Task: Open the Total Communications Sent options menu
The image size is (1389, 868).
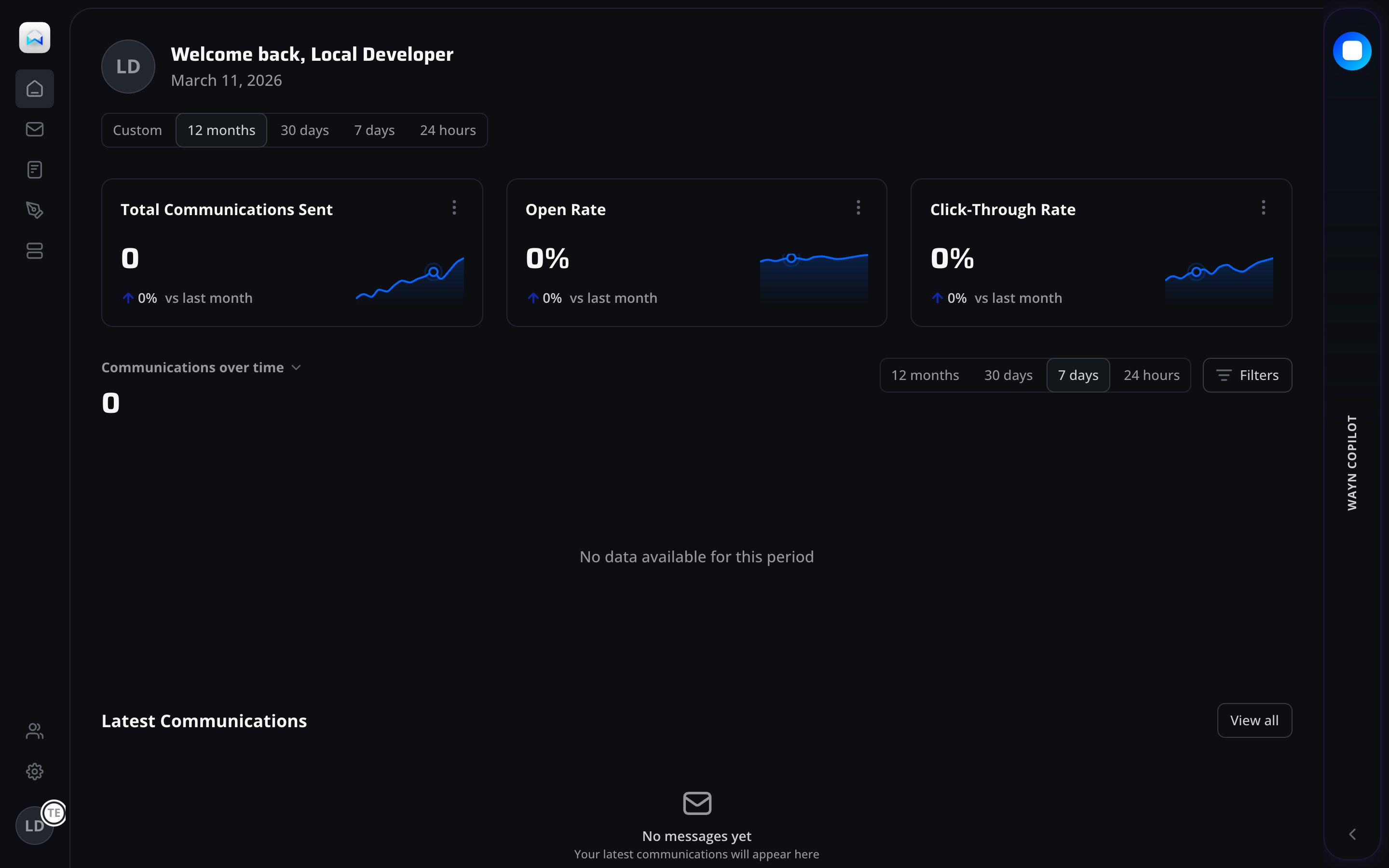Action: pos(454,207)
